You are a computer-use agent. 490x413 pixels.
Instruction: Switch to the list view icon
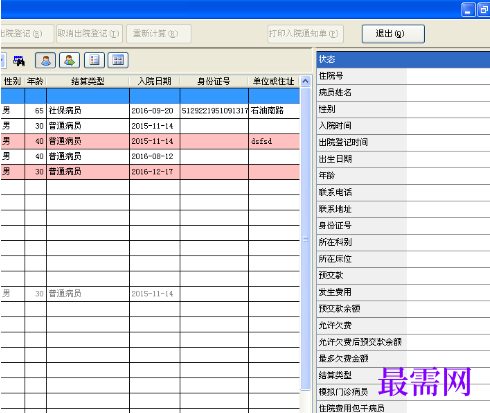tap(94, 60)
